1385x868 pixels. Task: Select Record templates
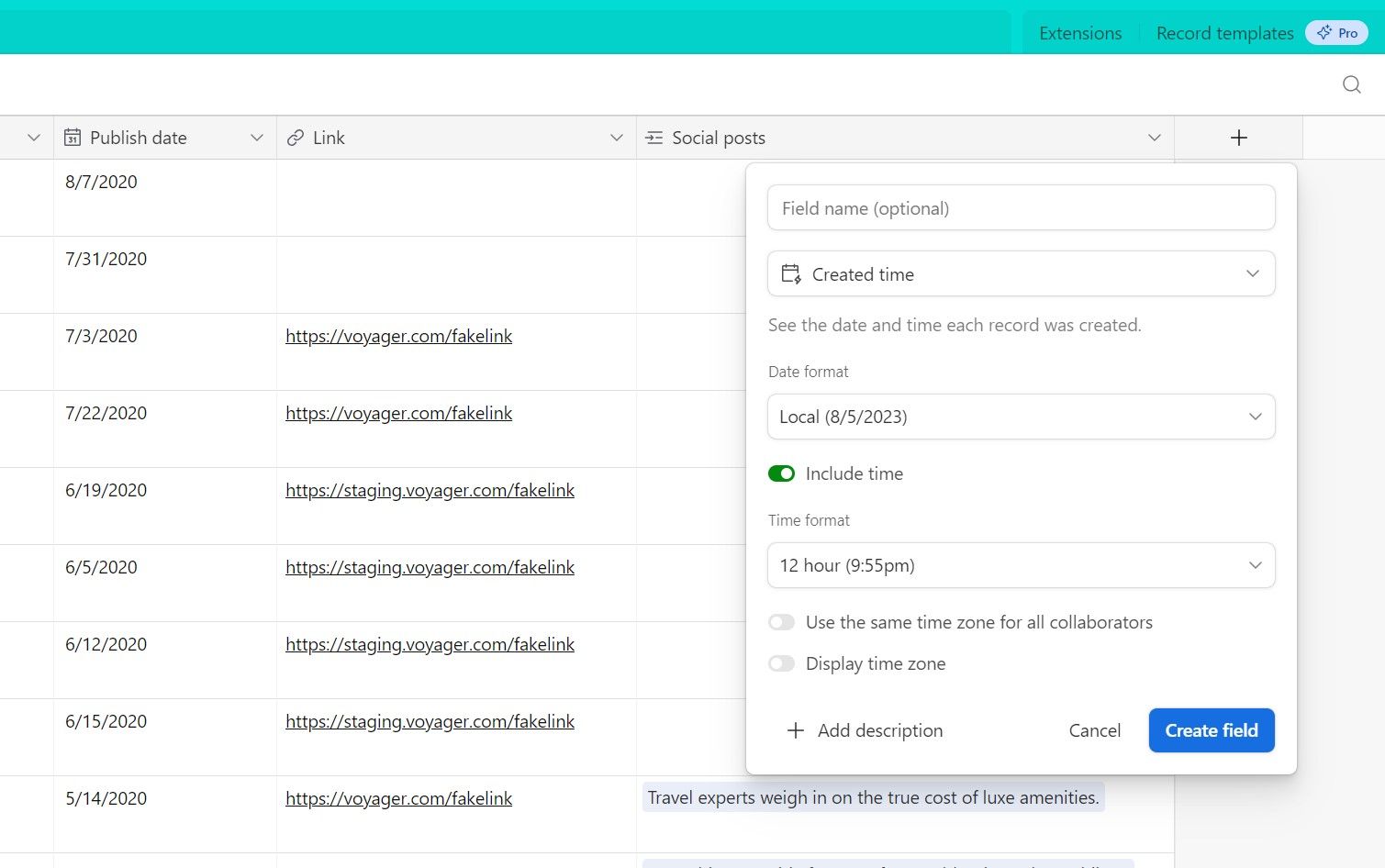[1224, 32]
